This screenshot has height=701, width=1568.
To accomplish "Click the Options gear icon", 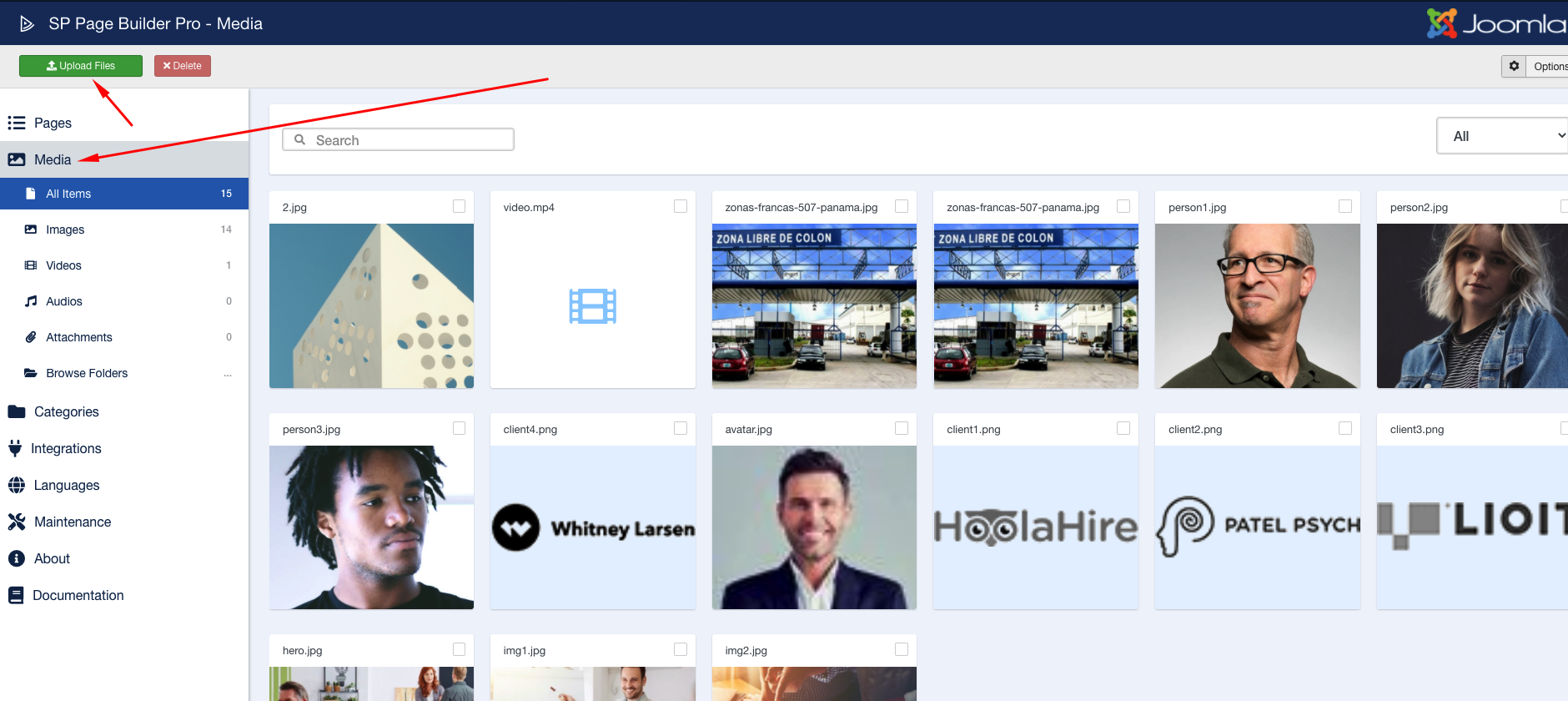I will pyautogui.click(x=1514, y=66).
